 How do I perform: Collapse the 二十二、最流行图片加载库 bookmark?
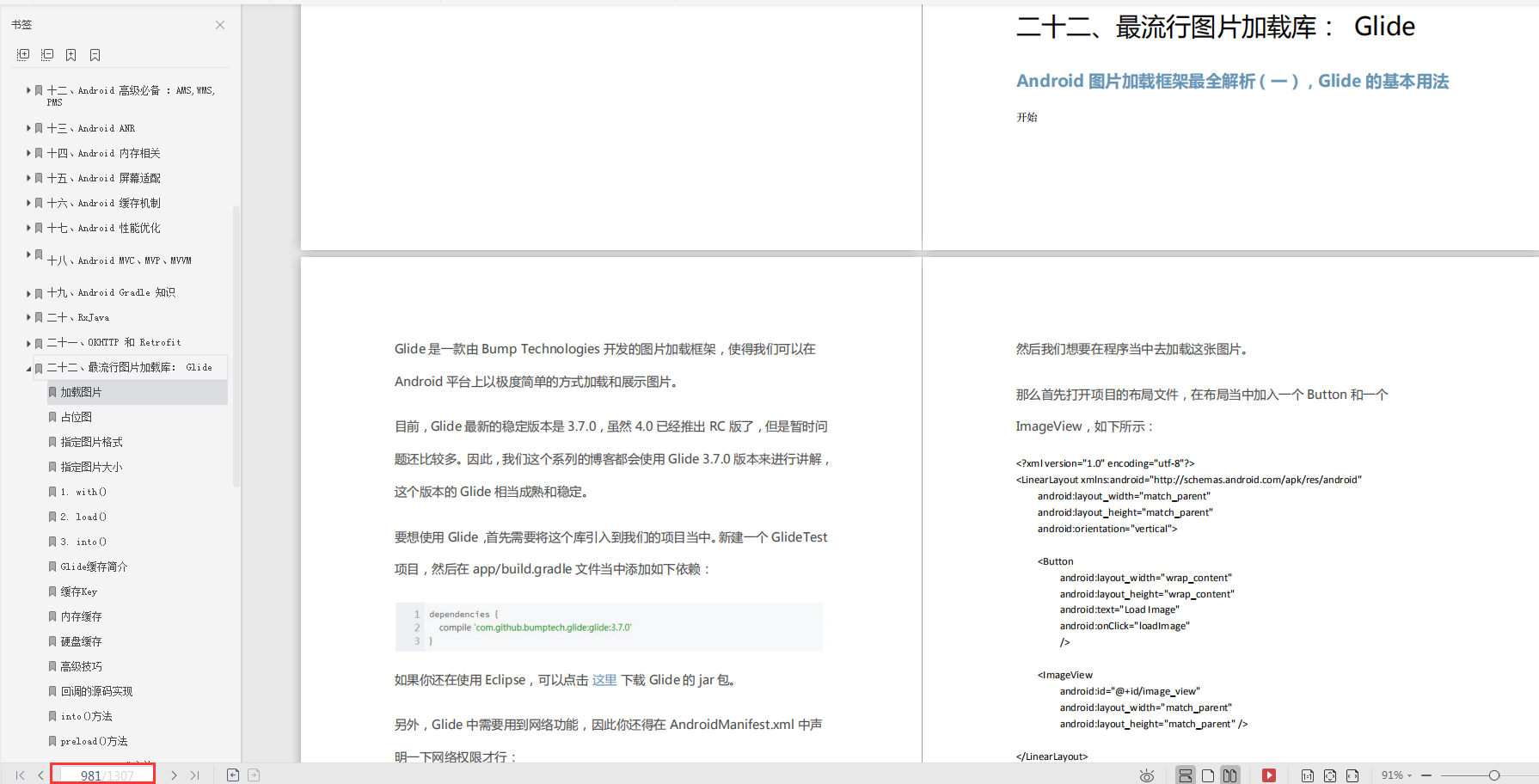pyautogui.click(x=28, y=368)
